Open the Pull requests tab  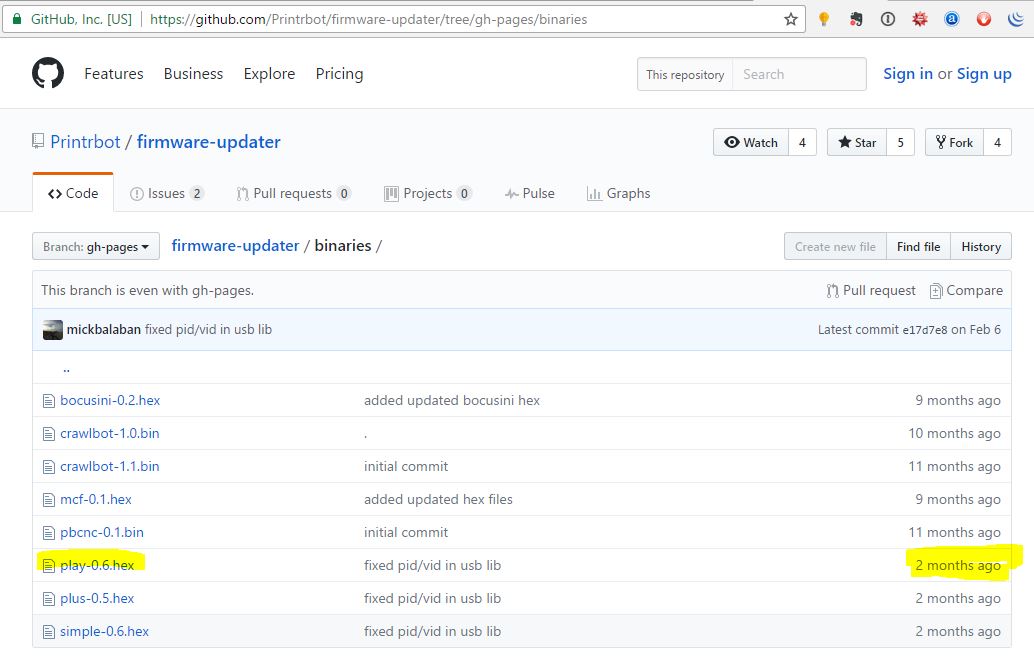pyautogui.click(x=293, y=193)
